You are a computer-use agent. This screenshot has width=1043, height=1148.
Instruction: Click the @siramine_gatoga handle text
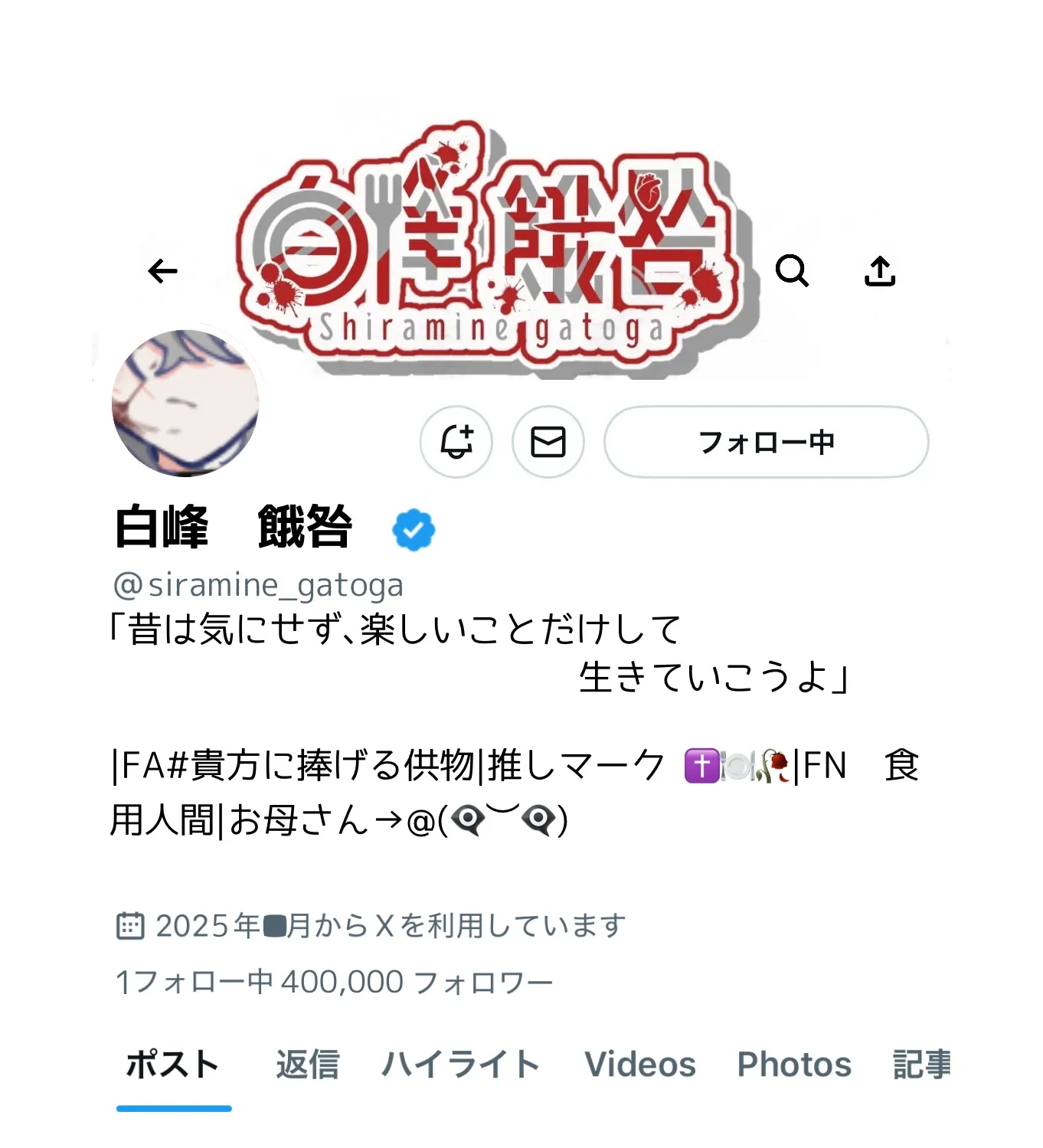258,585
